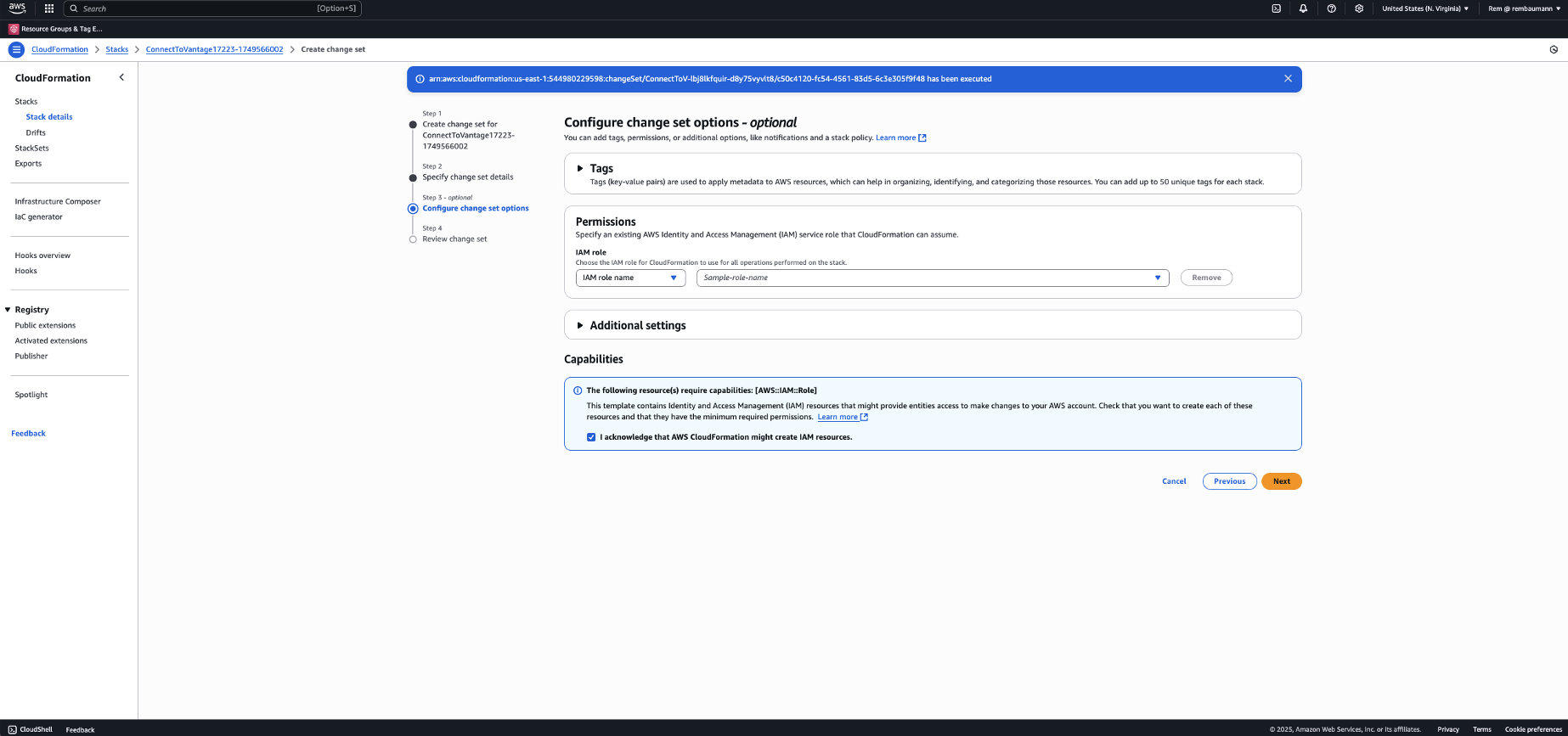The image size is (1568, 736).
Task: Expand the Tags section
Action: coord(580,168)
